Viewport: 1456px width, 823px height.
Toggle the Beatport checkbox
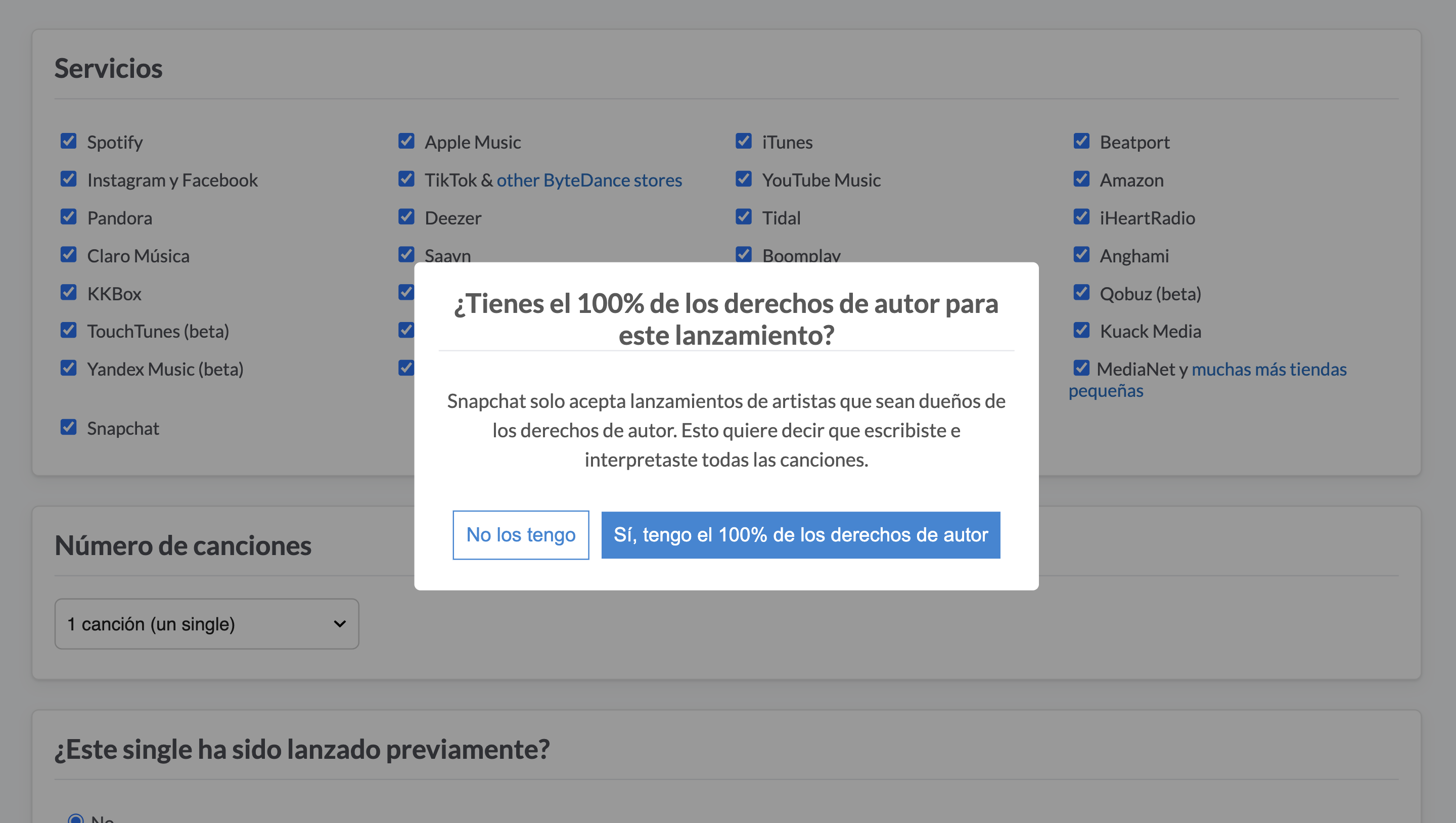click(1081, 141)
